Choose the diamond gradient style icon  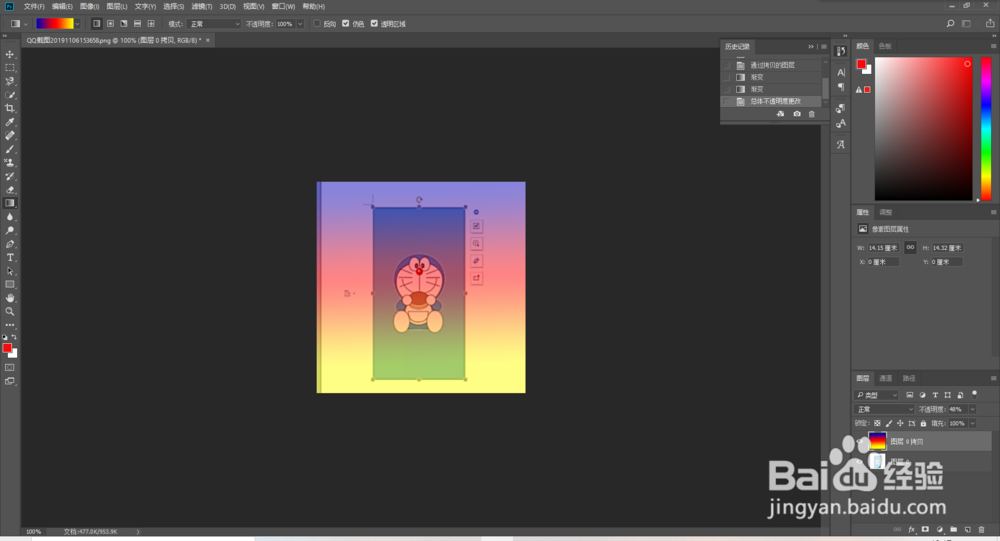(151, 24)
